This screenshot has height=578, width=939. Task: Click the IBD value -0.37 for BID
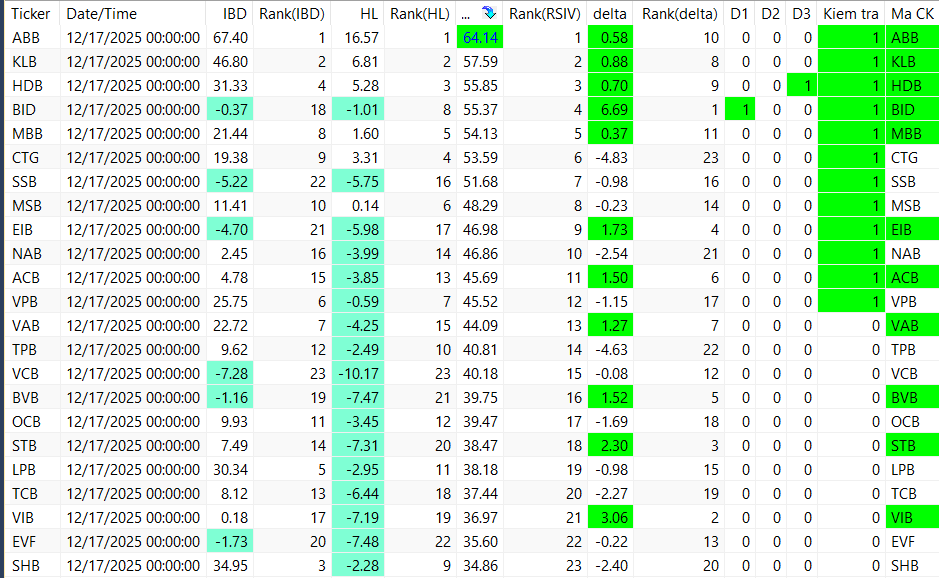pos(230,110)
